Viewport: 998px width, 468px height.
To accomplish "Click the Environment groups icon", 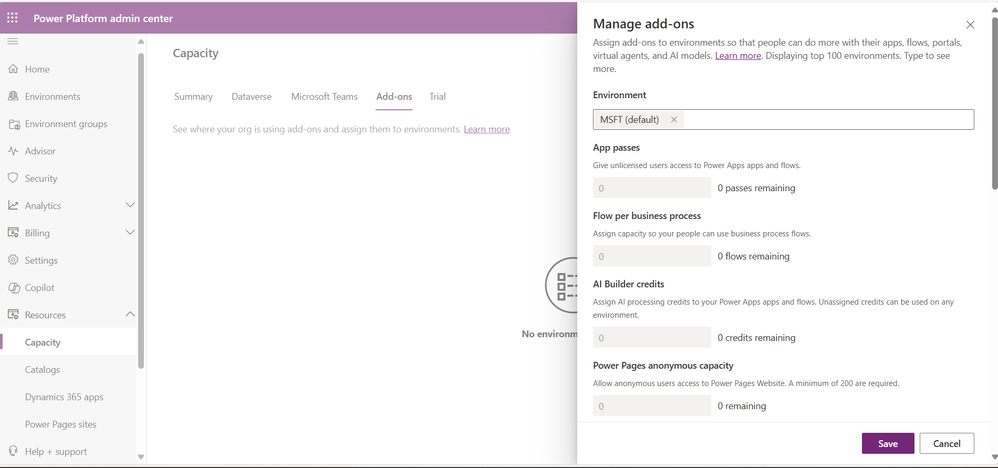I will tap(13, 124).
